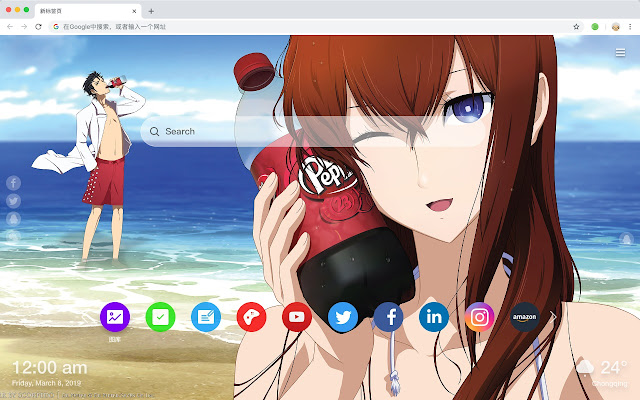Click the green extension icon in toolbar
The image size is (640, 400).
(595, 27)
